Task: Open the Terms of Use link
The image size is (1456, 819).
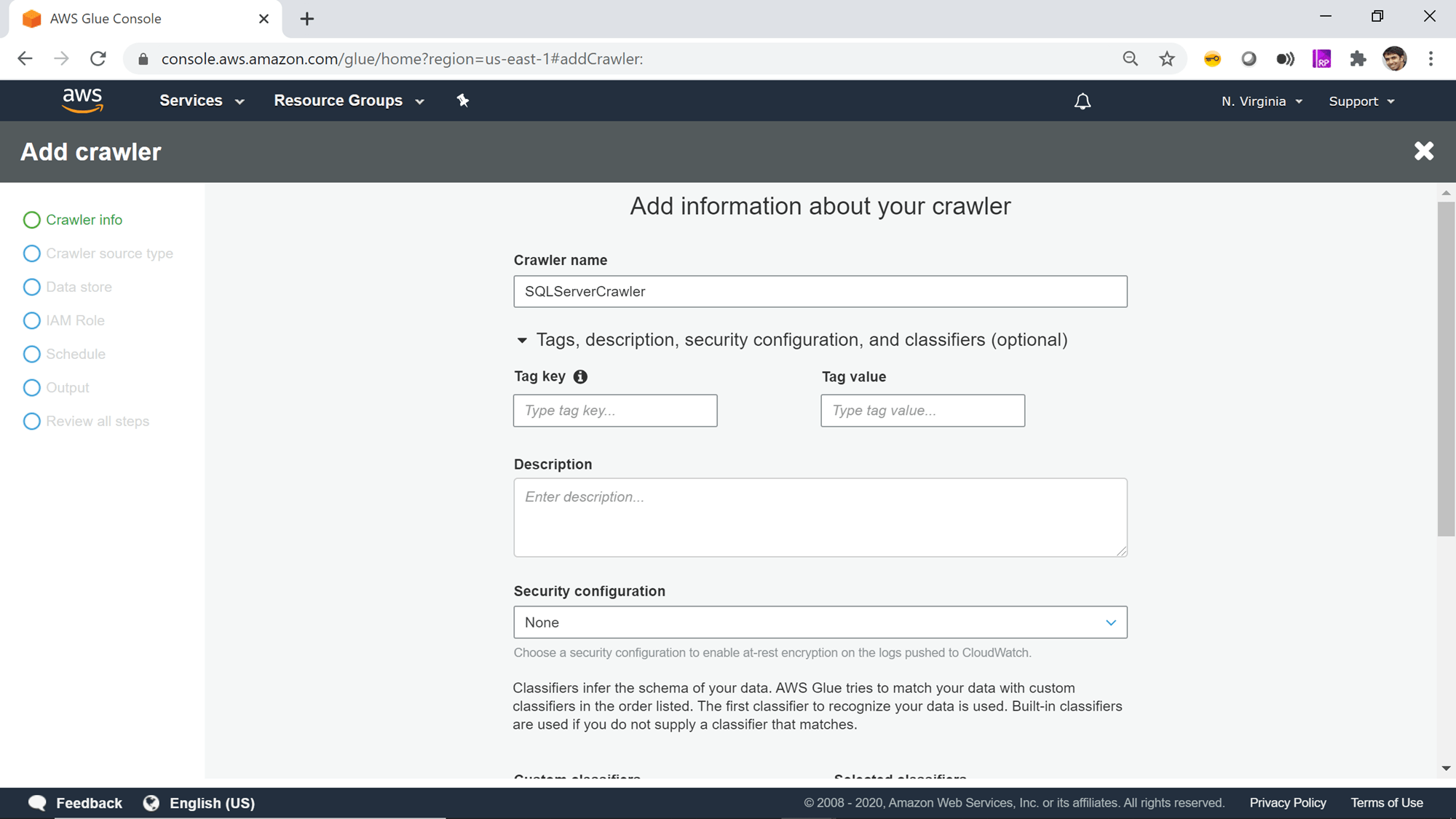Action: (1386, 802)
